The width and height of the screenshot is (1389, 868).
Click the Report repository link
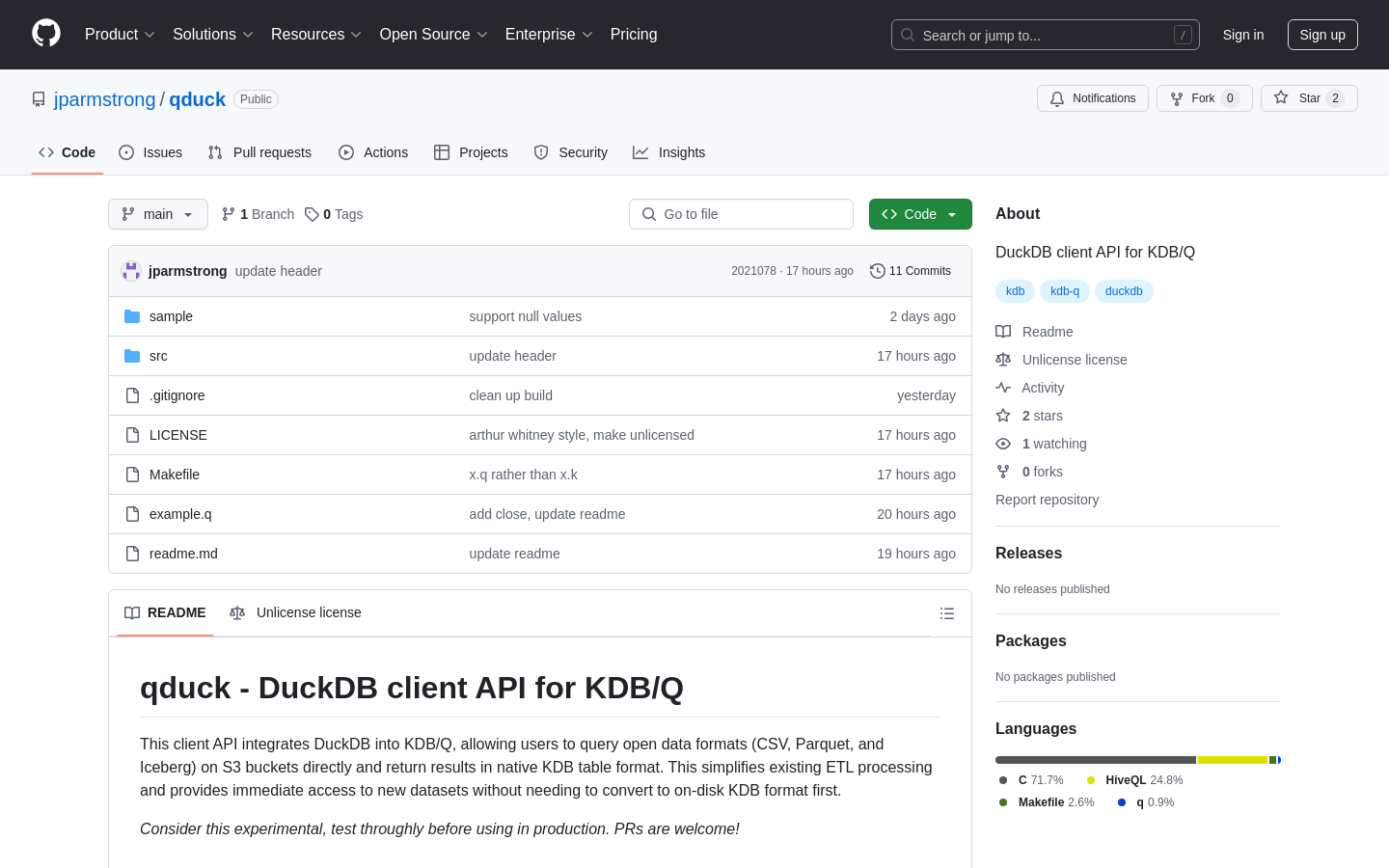tap(1047, 500)
